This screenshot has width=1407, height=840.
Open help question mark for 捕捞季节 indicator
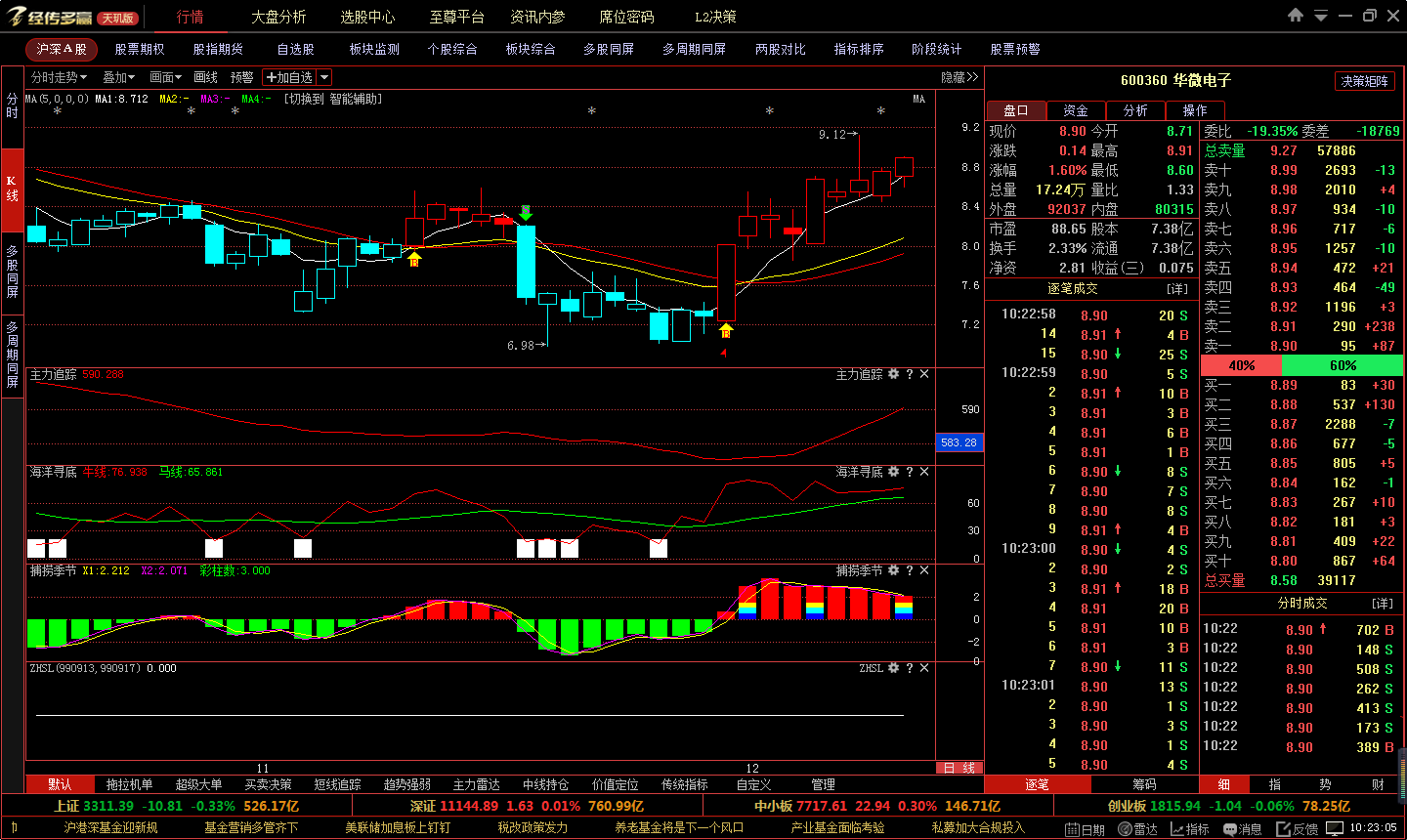(x=910, y=570)
